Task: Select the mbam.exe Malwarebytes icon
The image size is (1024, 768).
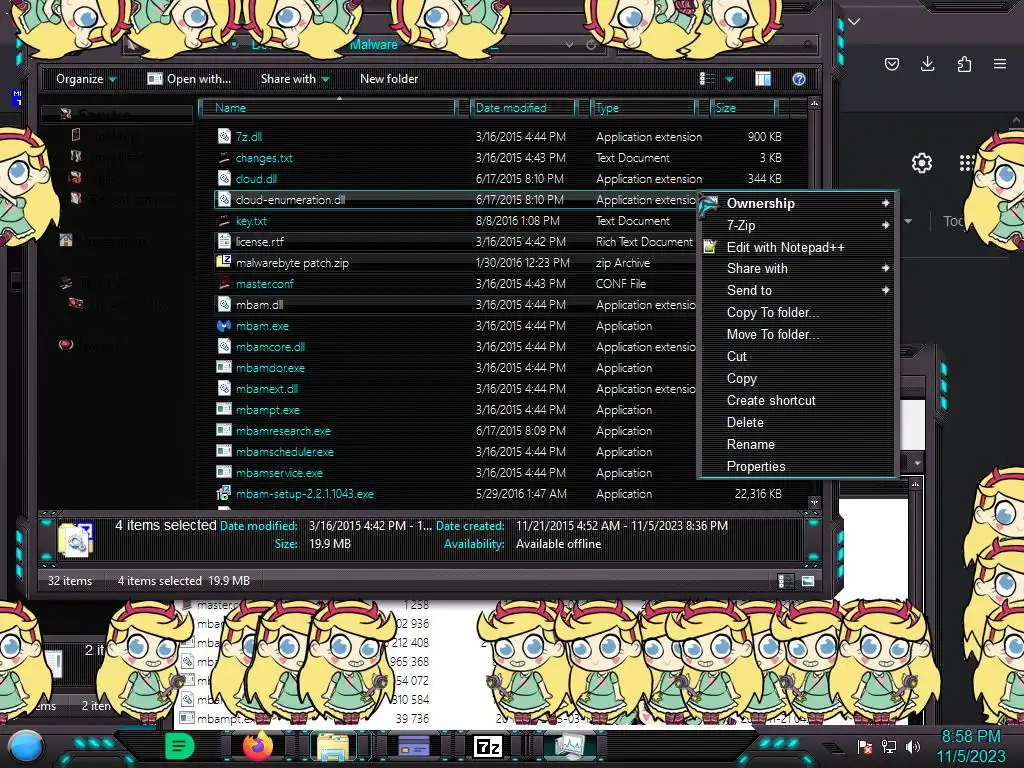Action: pos(224,325)
